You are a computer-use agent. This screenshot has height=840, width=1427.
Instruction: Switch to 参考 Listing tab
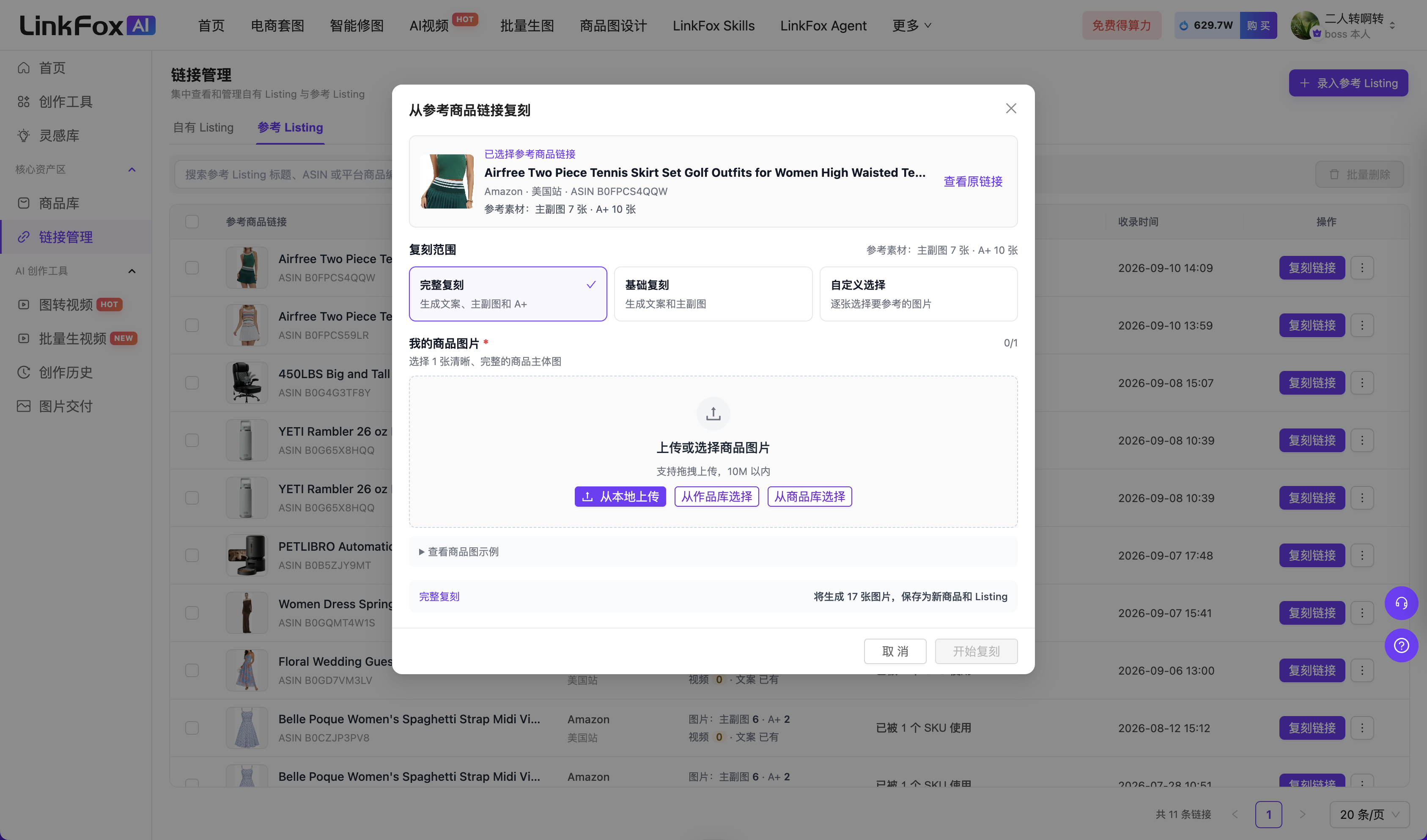[x=290, y=127]
